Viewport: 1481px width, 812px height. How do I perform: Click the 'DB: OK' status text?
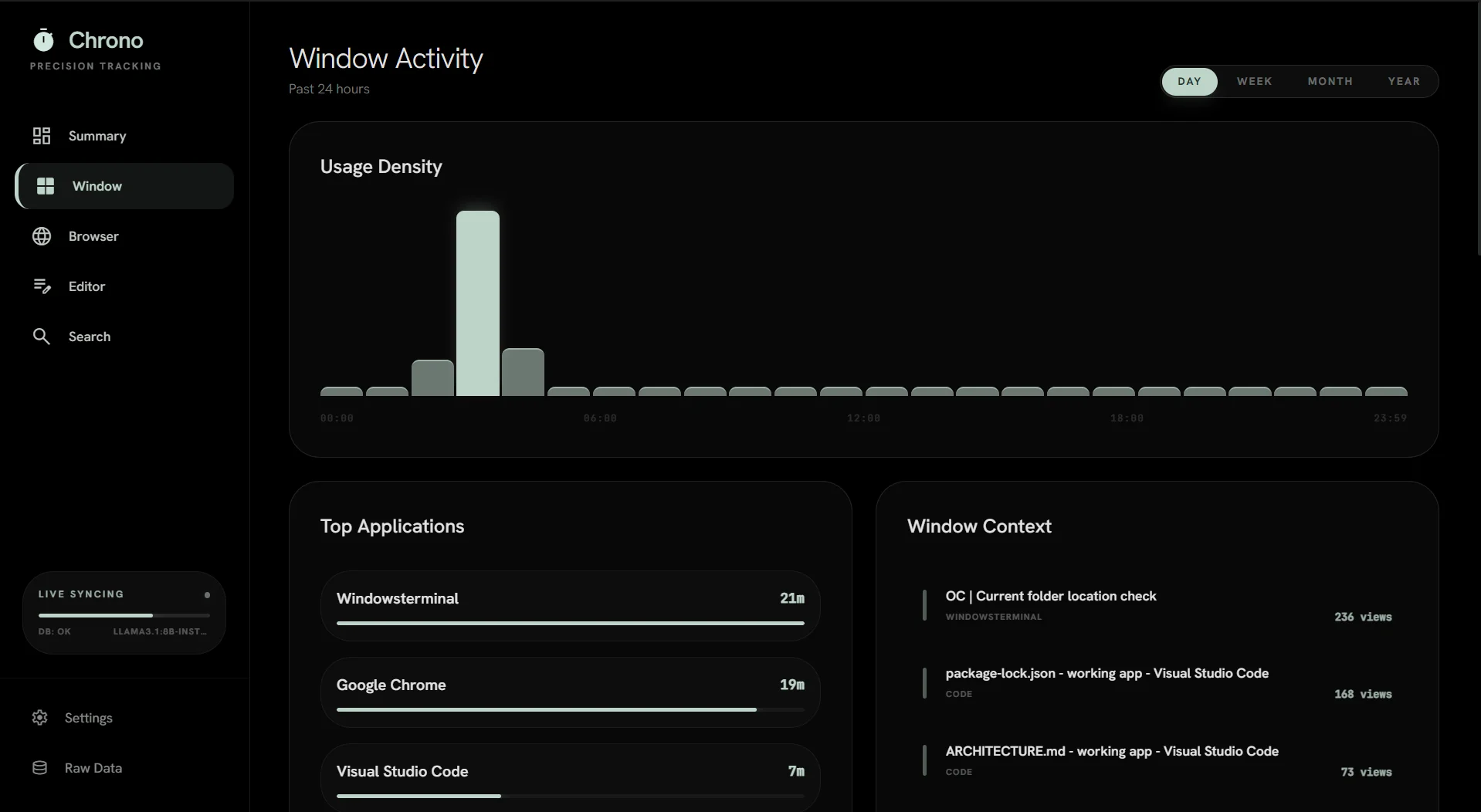pyautogui.click(x=54, y=631)
